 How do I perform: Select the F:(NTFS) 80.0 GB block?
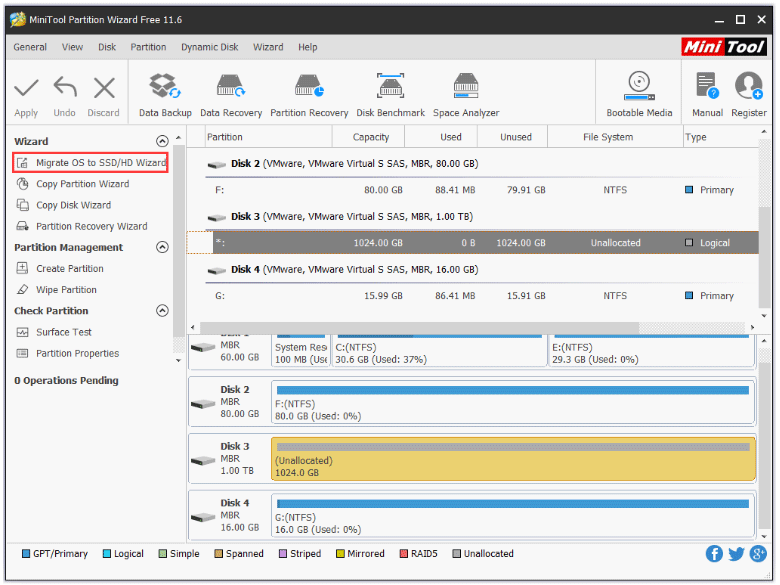pyautogui.click(x=513, y=402)
